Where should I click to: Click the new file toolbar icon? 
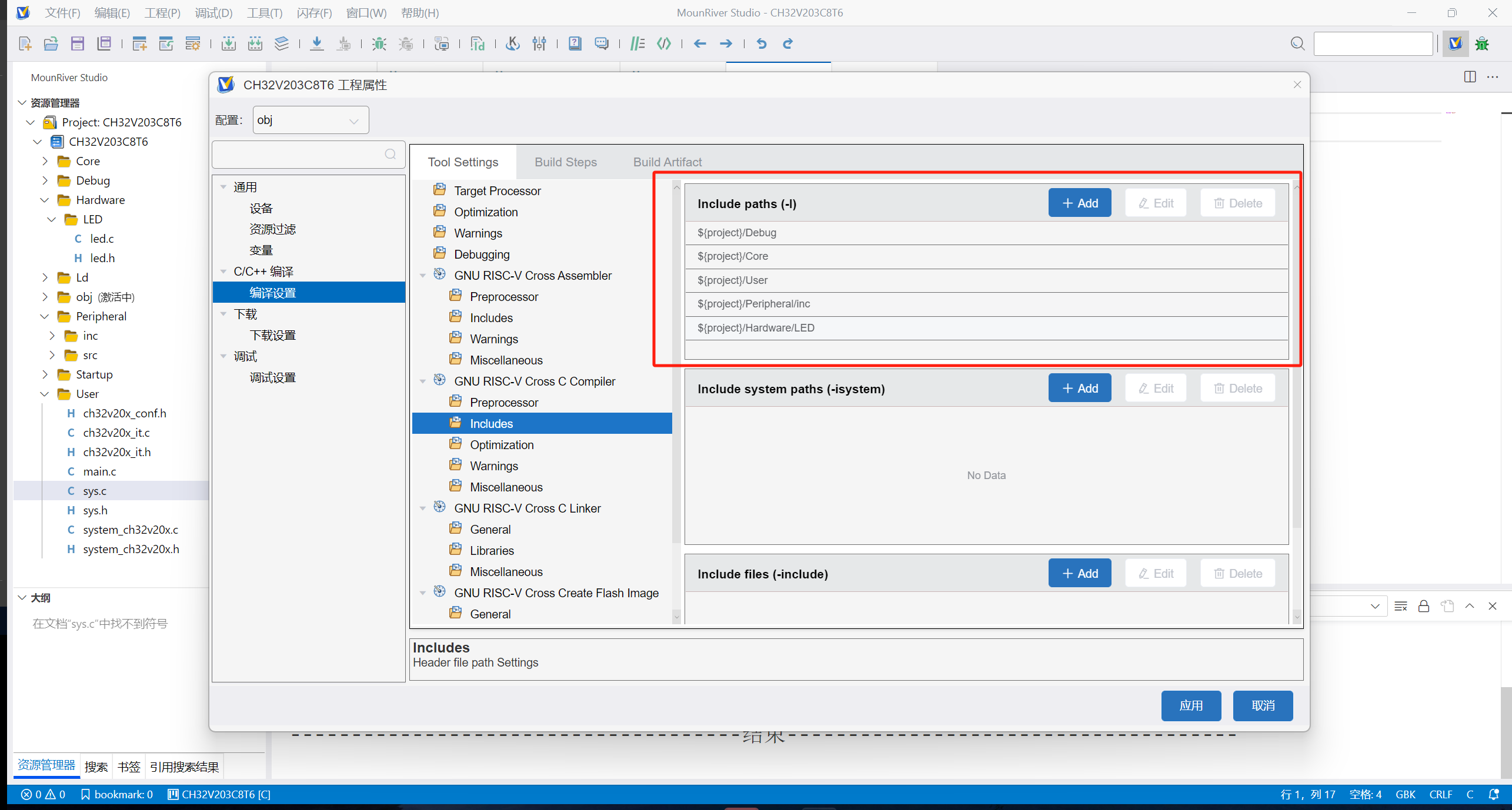click(x=25, y=43)
